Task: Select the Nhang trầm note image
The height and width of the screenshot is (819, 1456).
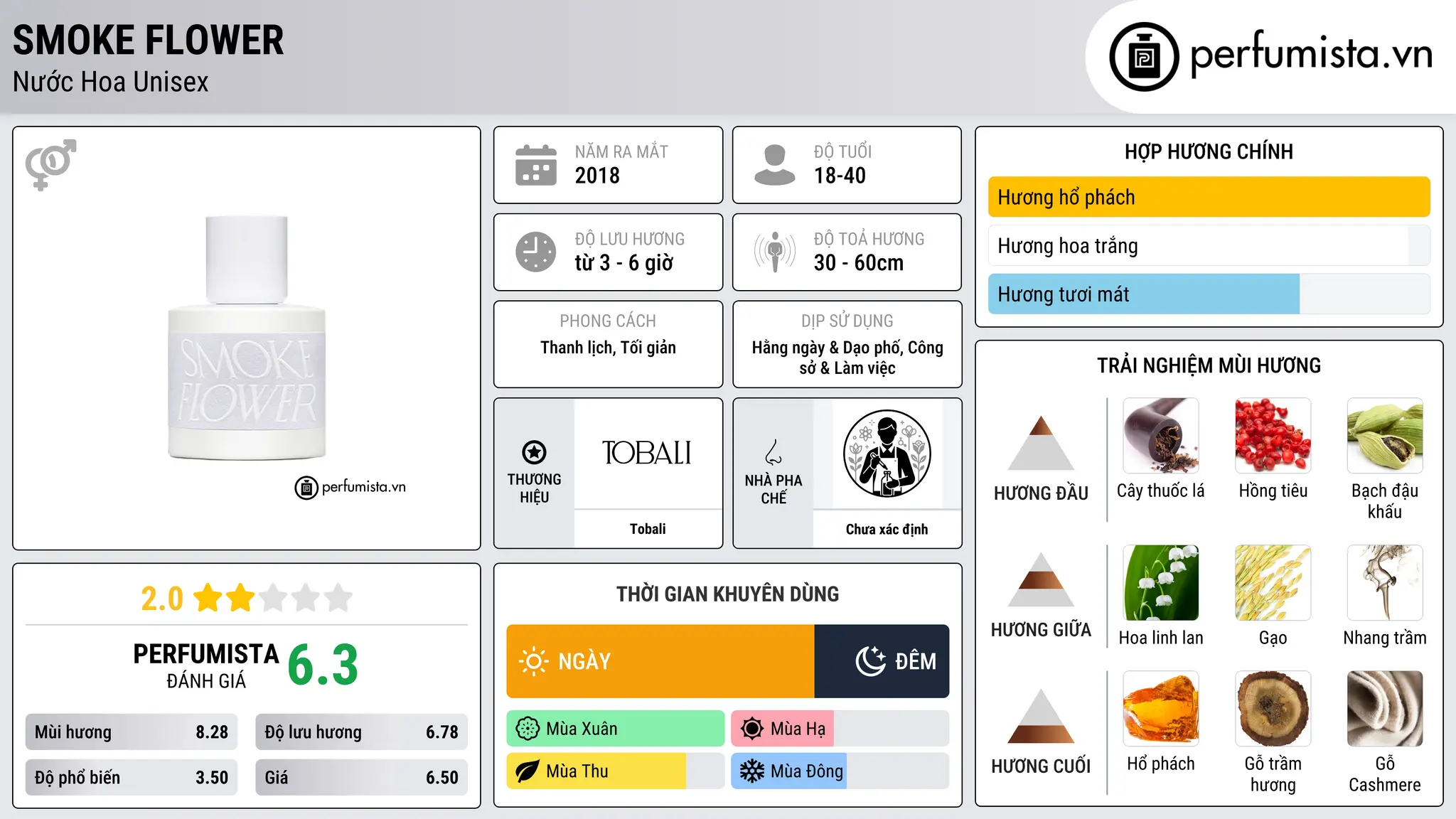Action: 1385,583
